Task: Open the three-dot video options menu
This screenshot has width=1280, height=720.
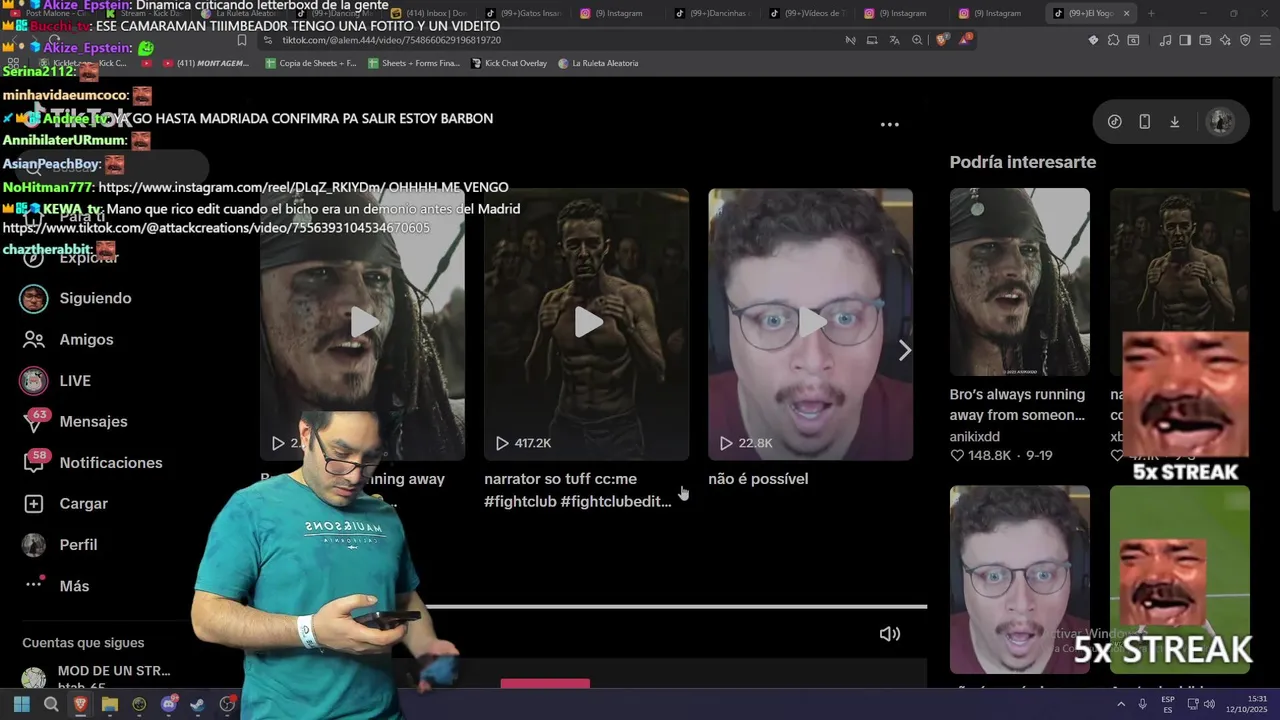Action: 889,125
